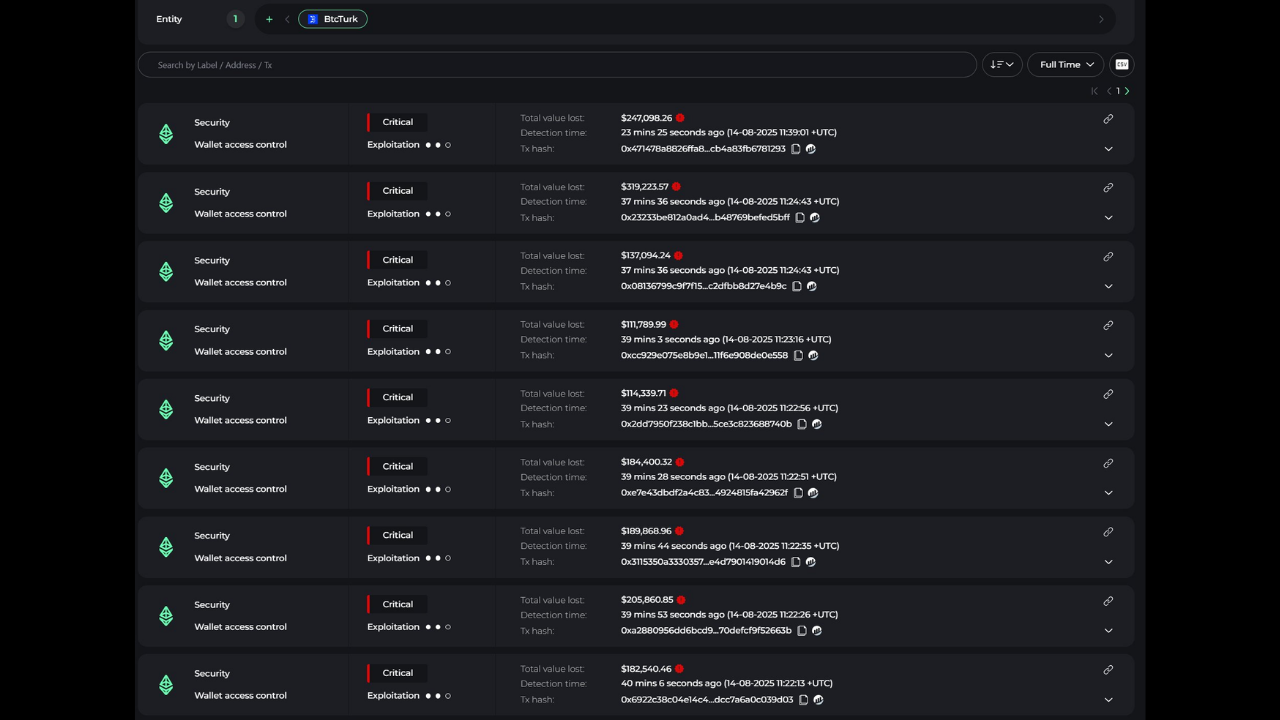Screen dimensions: 1280x720
Task: Copy tx hash 0x23233be812a0ad4...b48769befed5bff
Action: click(x=800, y=218)
